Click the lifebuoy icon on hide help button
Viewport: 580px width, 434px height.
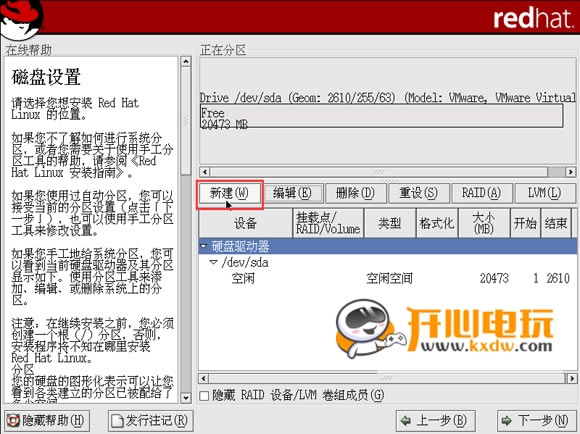[14, 421]
